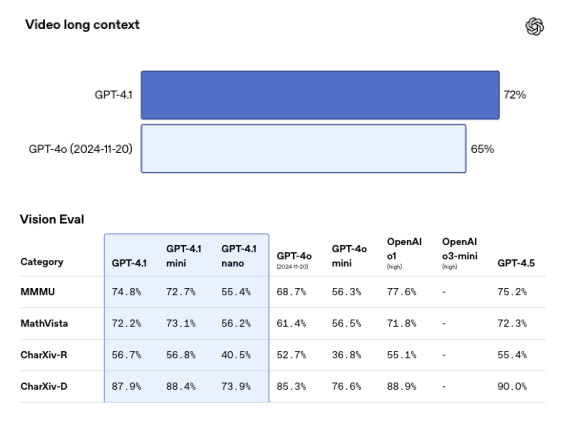Click the GPT-4.5 column header

click(516, 263)
